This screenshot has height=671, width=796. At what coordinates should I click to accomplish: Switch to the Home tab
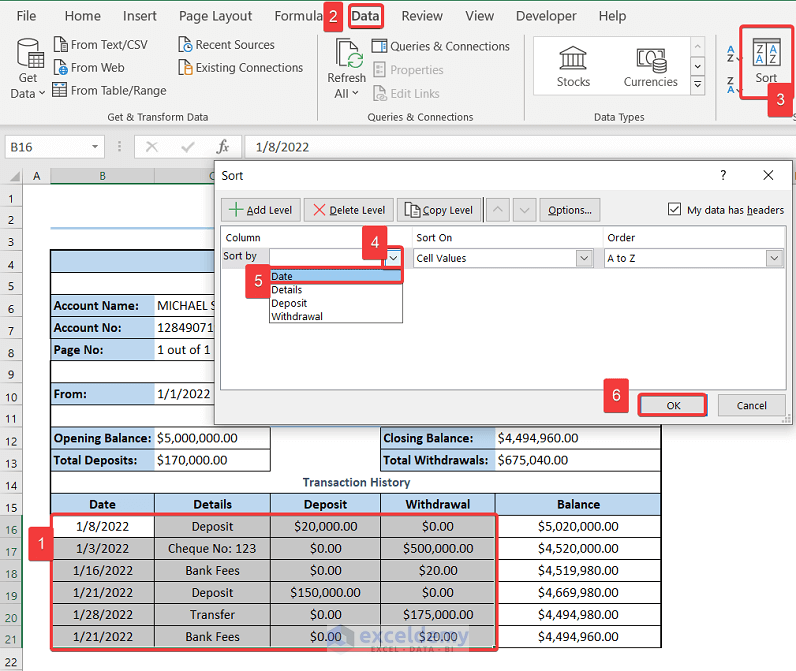pyautogui.click(x=82, y=16)
